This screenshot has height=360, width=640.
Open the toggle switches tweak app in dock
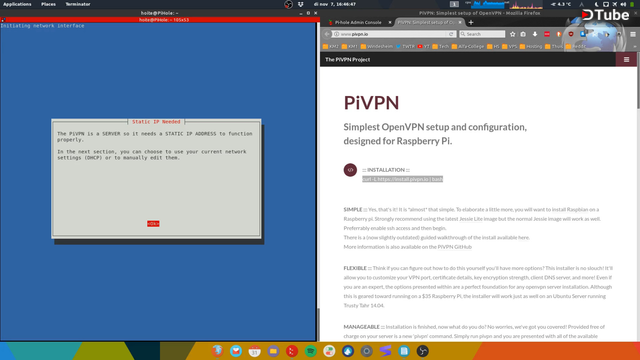[x=329, y=351]
